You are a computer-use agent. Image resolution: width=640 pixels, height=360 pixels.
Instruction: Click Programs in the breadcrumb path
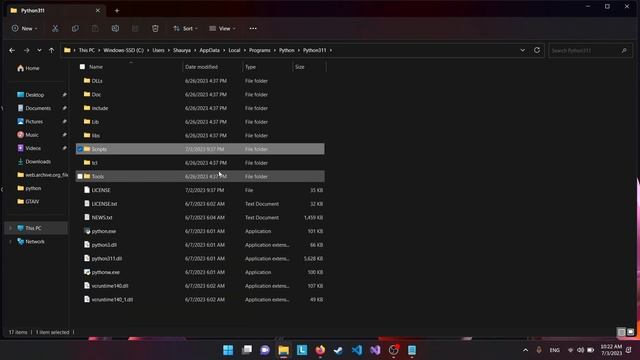coord(260,50)
